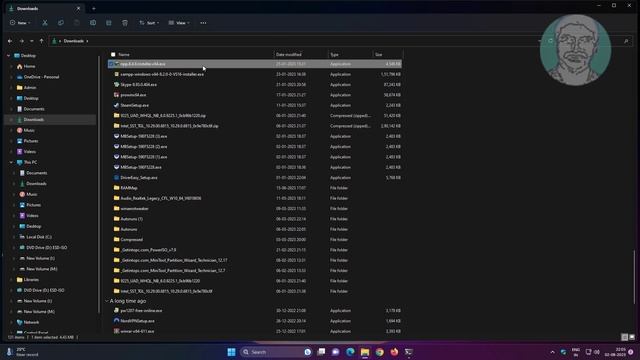Image resolution: width=640 pixels, height=360 pixels.
Task: Open Google Chrome from taskbar
Action: point(380,352)
